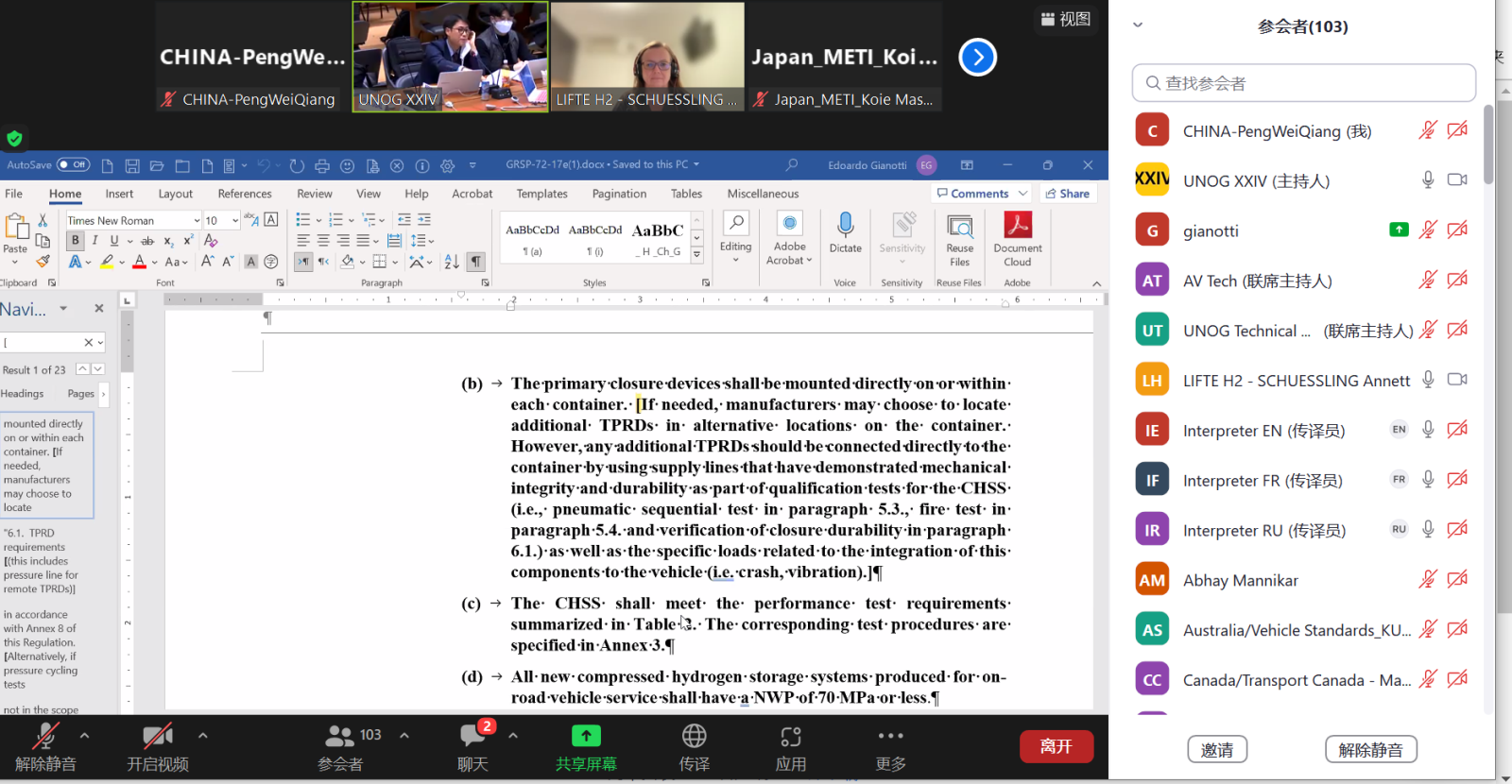The width and height of the screenshot is (1512, 784).
Task: Expand the Comments dropdown arrow
Action: tap(1022, 194)
